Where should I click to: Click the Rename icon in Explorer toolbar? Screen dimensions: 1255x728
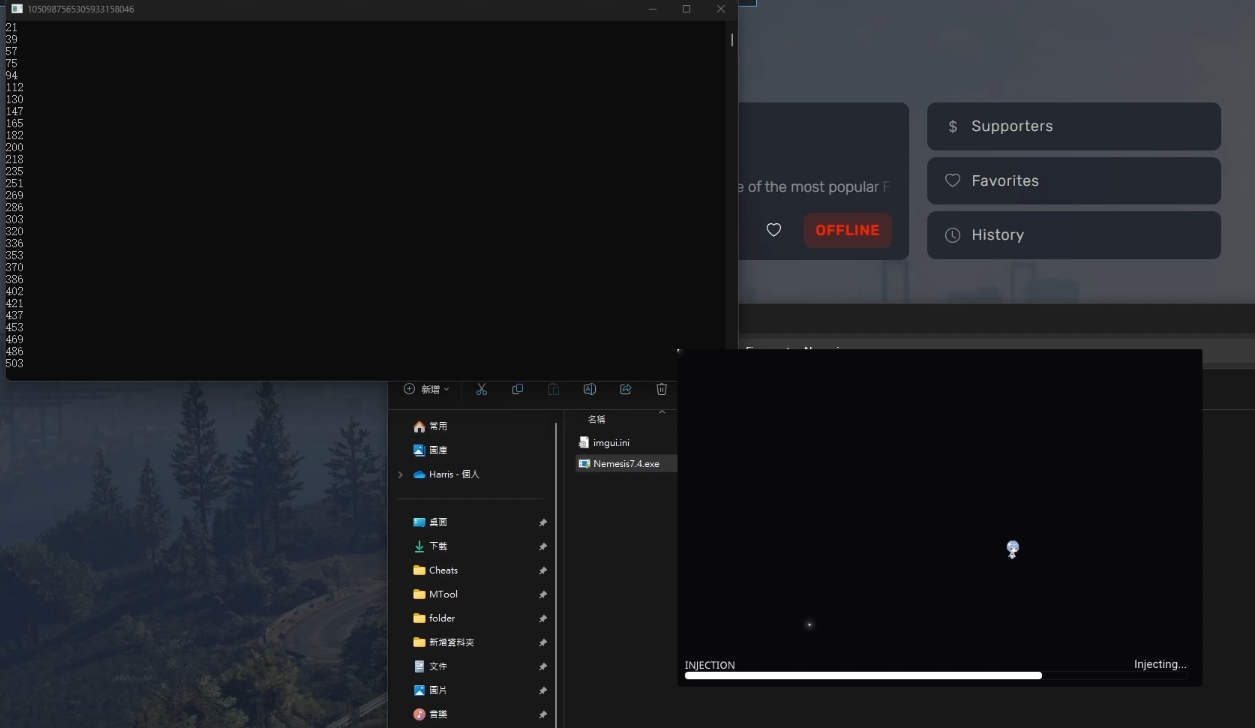[x=589, y=389]
